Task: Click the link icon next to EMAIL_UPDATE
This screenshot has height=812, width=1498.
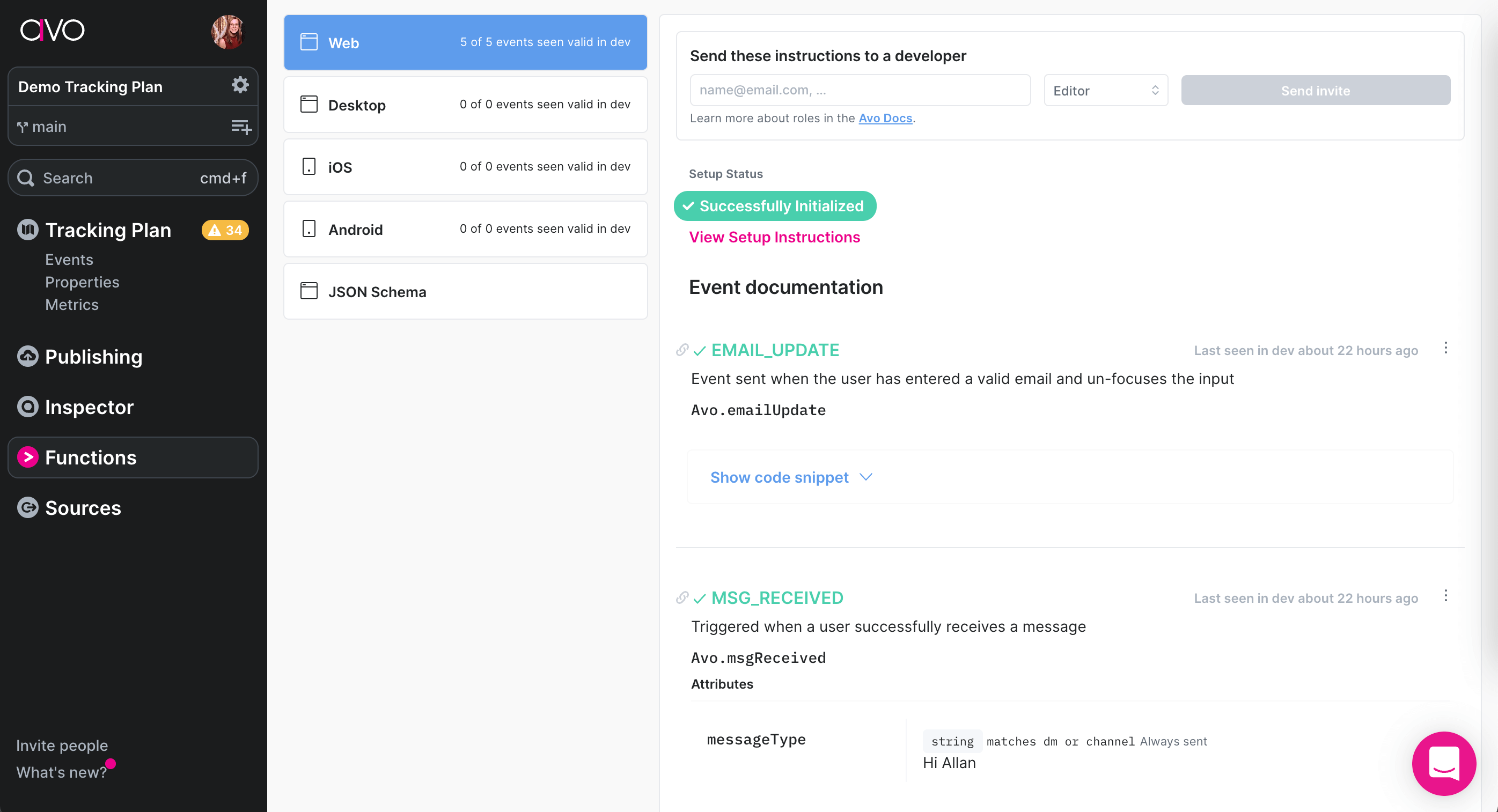Action: (682, 350)
